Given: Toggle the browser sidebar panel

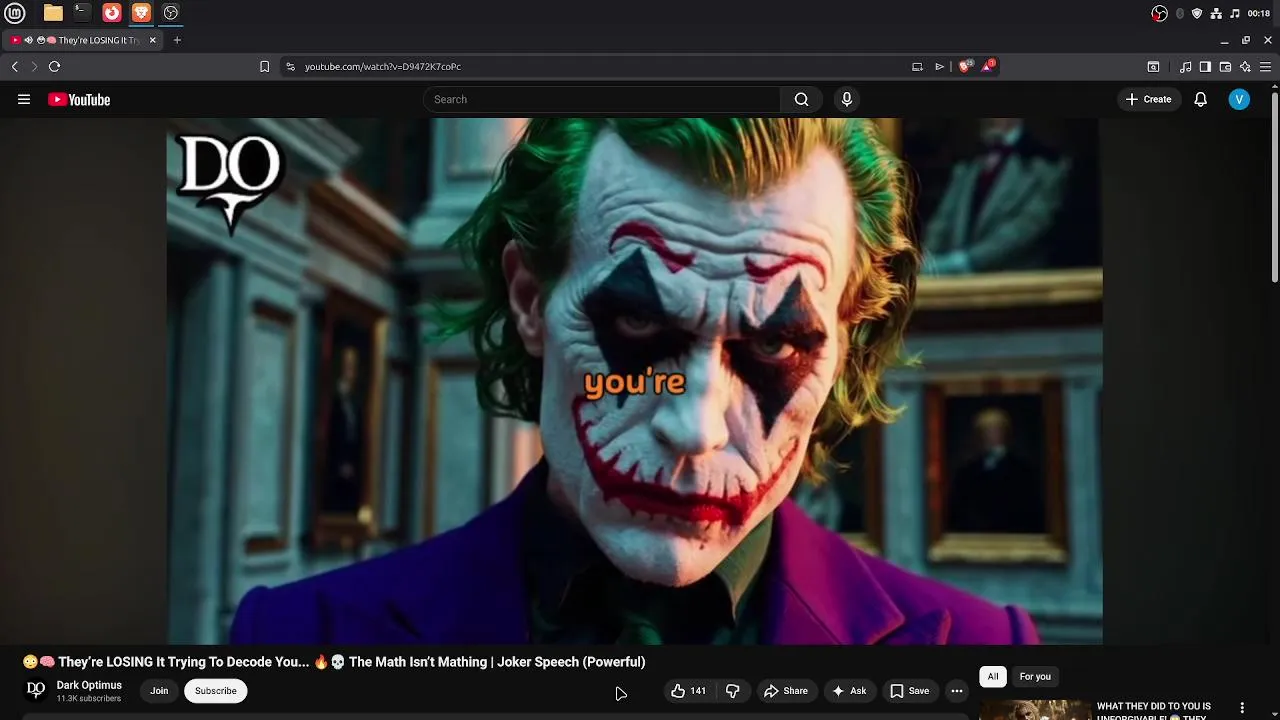Looking at the screenshot, I should click(1205, 67).
